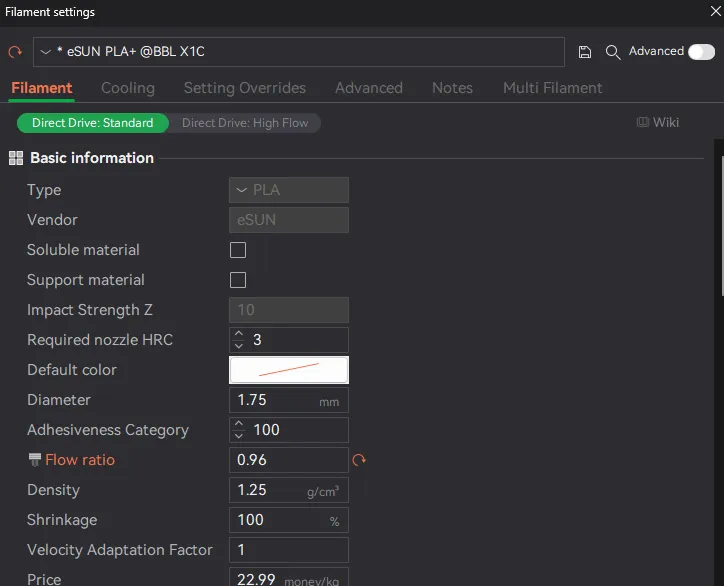Screen dimensions: 724x586
Task: Open the Multi Filament tab
Action: click(x=553, y=88)
